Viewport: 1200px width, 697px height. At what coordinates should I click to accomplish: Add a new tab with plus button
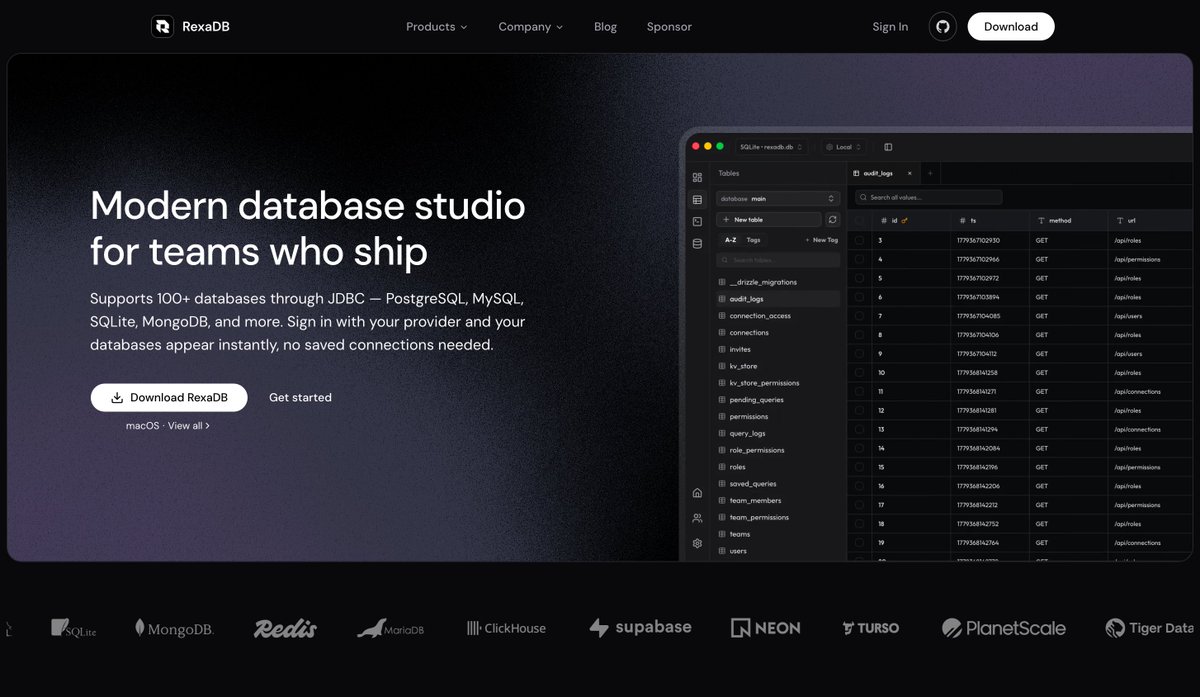click(930, 174)
